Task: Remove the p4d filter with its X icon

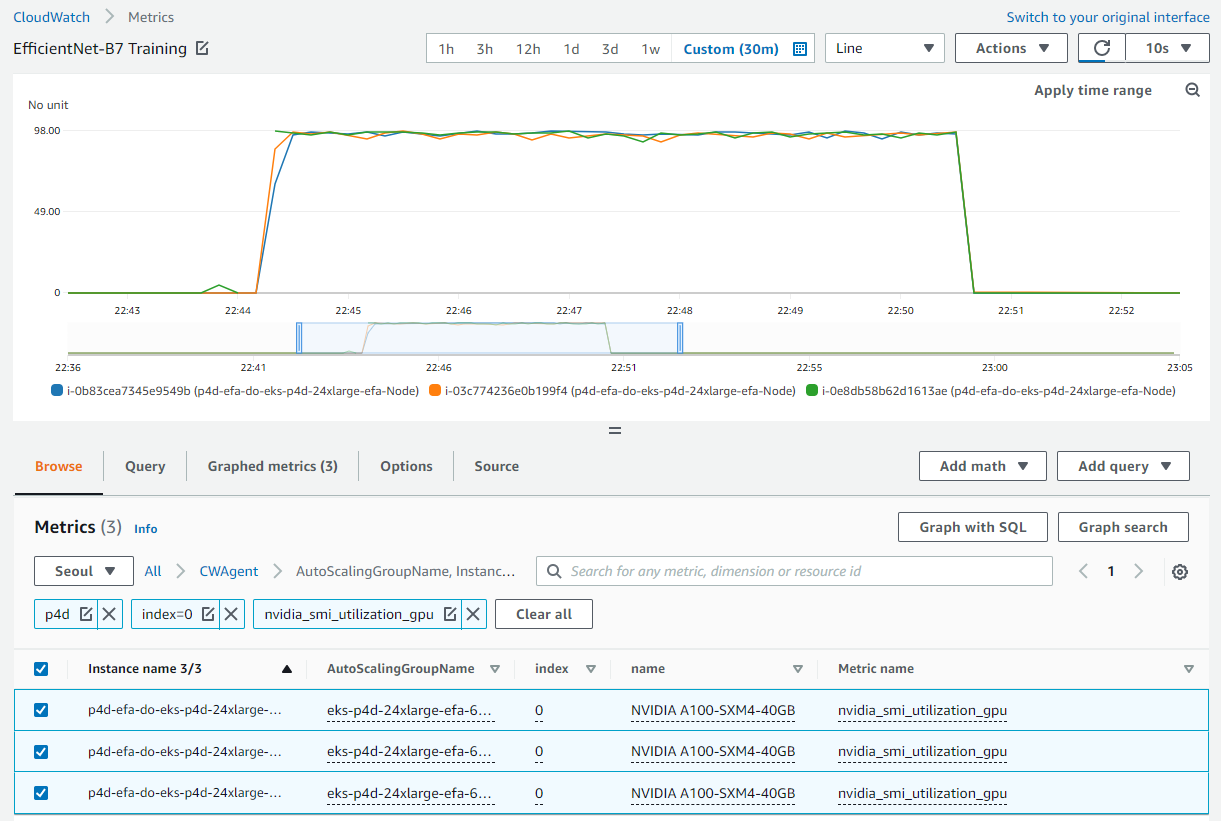Action: [x=109, y=614]
